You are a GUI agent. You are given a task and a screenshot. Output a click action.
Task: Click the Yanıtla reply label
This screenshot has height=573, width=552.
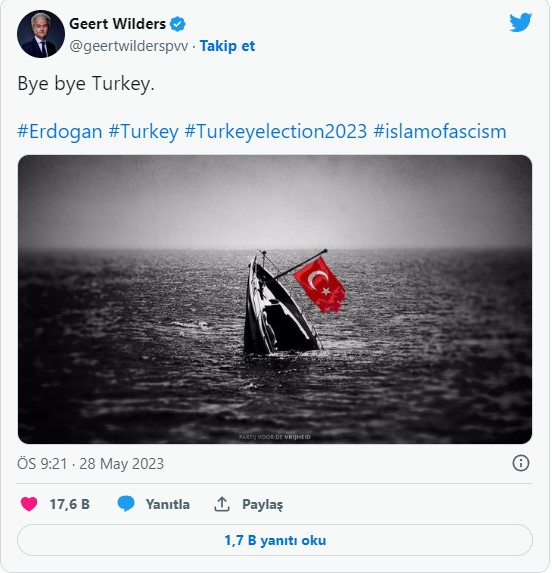pyautogui.click(x=168, y=504)
